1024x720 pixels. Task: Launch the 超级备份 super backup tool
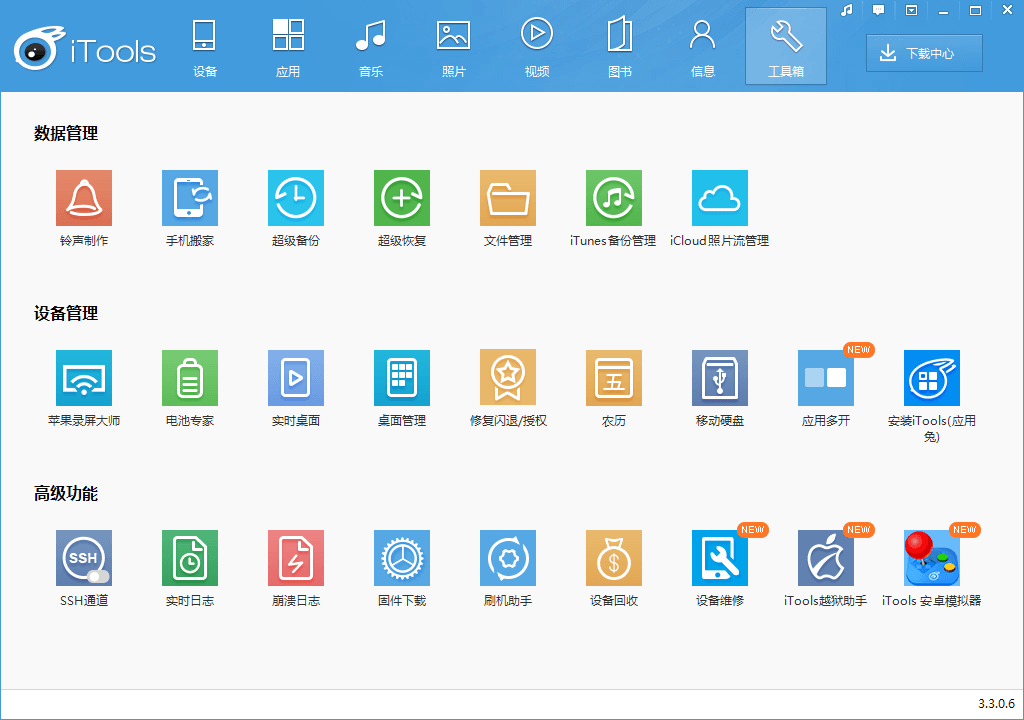296,198
